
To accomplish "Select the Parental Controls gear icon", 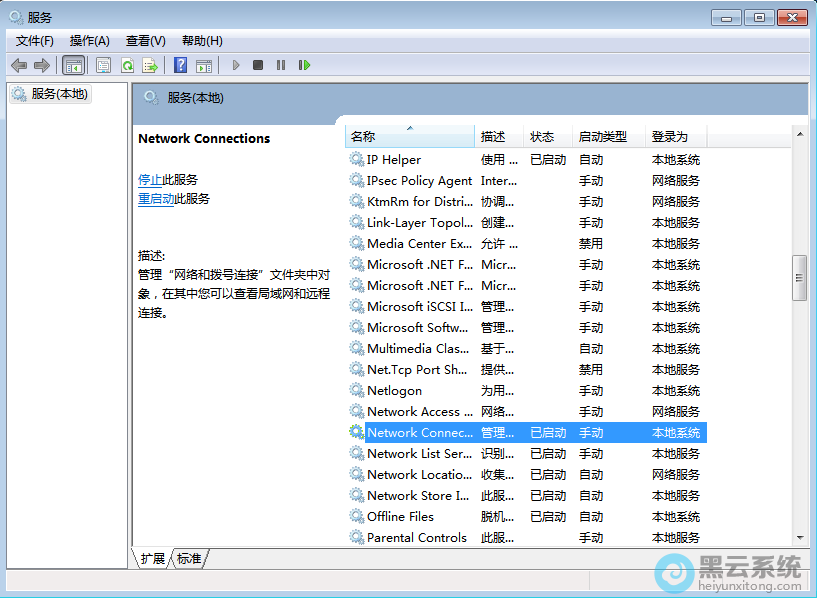I will click(x=356, y=537).
